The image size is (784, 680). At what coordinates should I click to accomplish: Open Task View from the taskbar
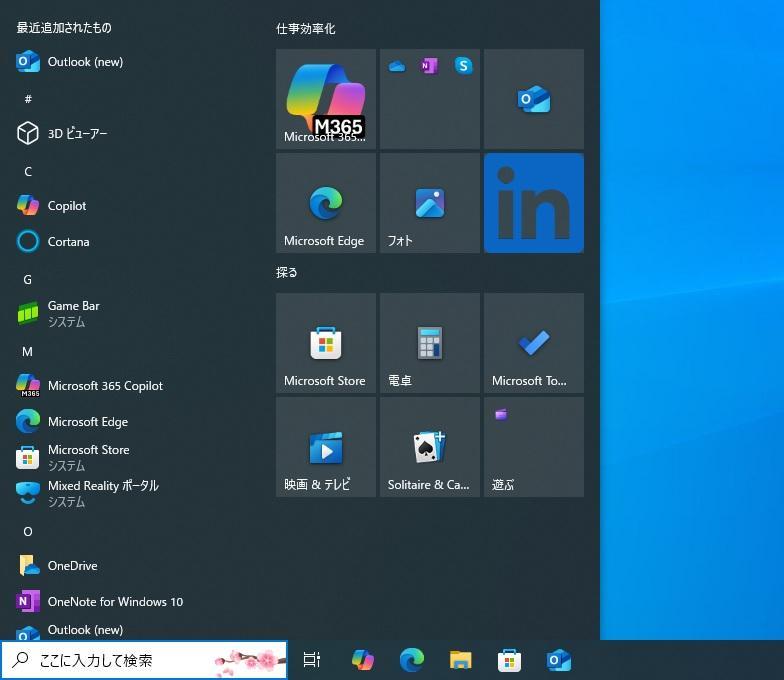pos(312,660)
